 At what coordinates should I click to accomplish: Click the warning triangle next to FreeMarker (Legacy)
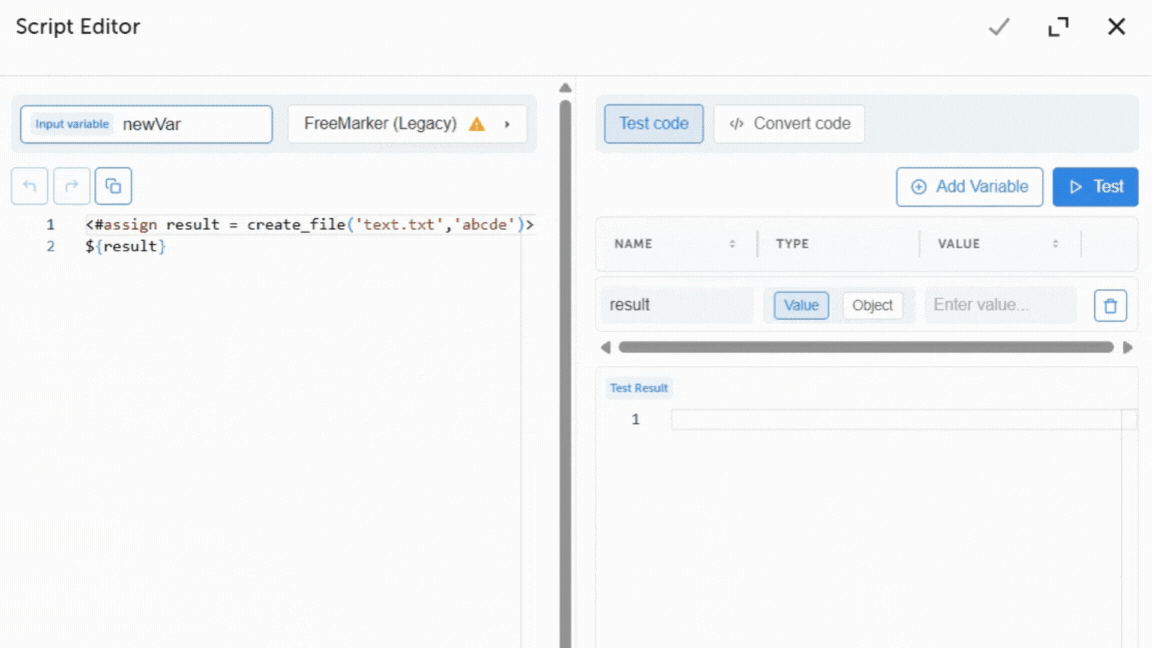point(477,124)
